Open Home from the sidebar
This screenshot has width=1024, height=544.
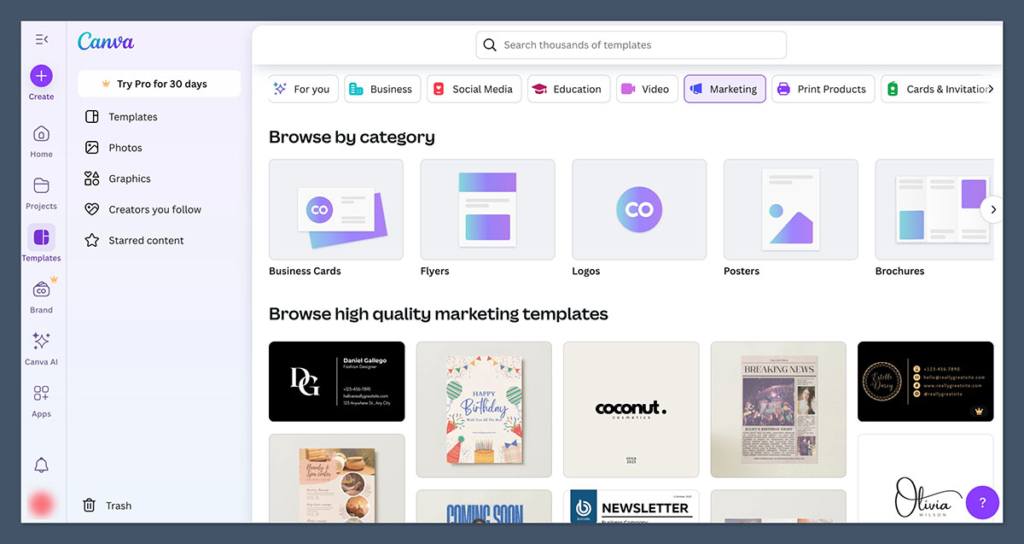41,135
